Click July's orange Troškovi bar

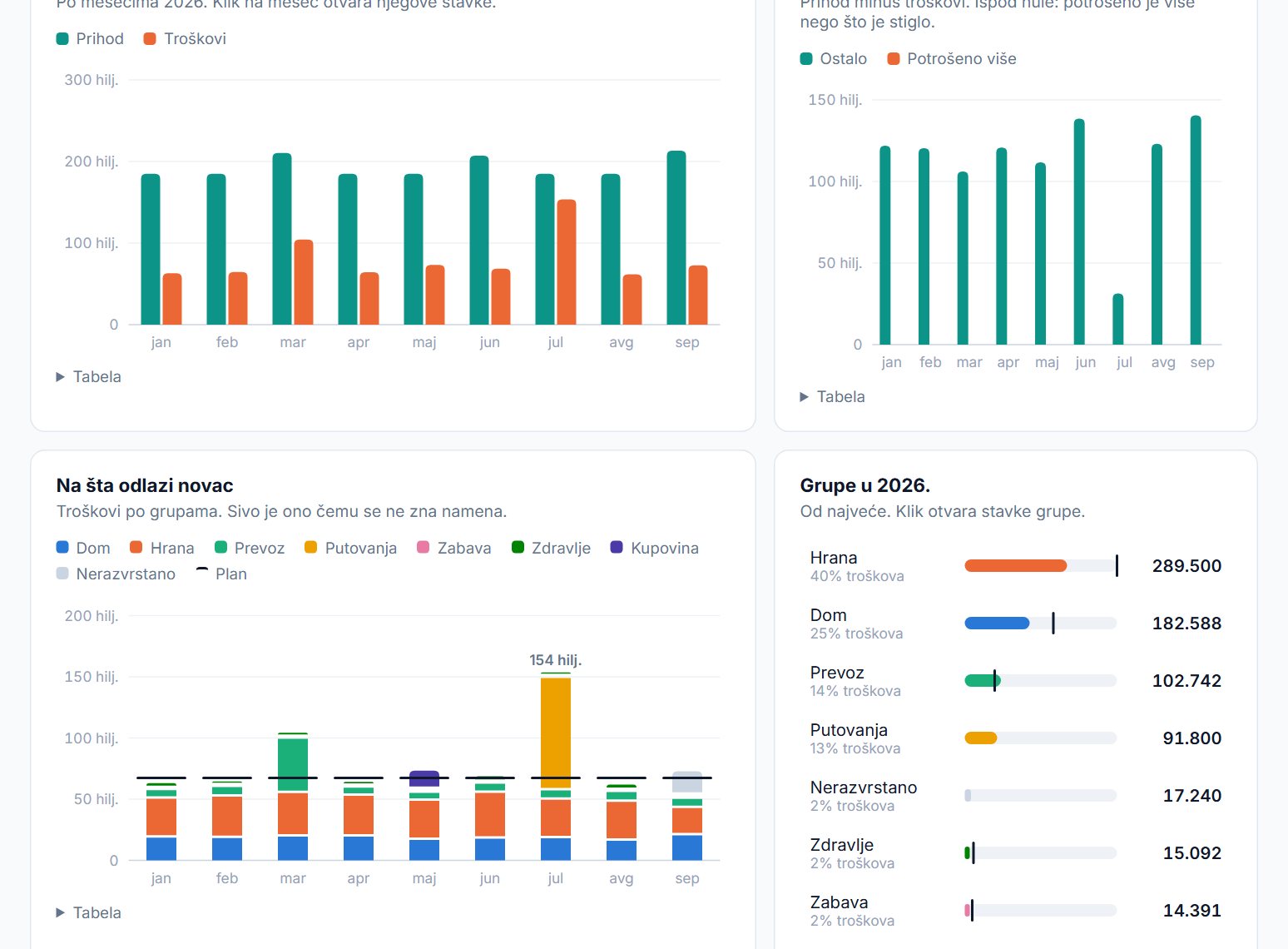point(567,262)
